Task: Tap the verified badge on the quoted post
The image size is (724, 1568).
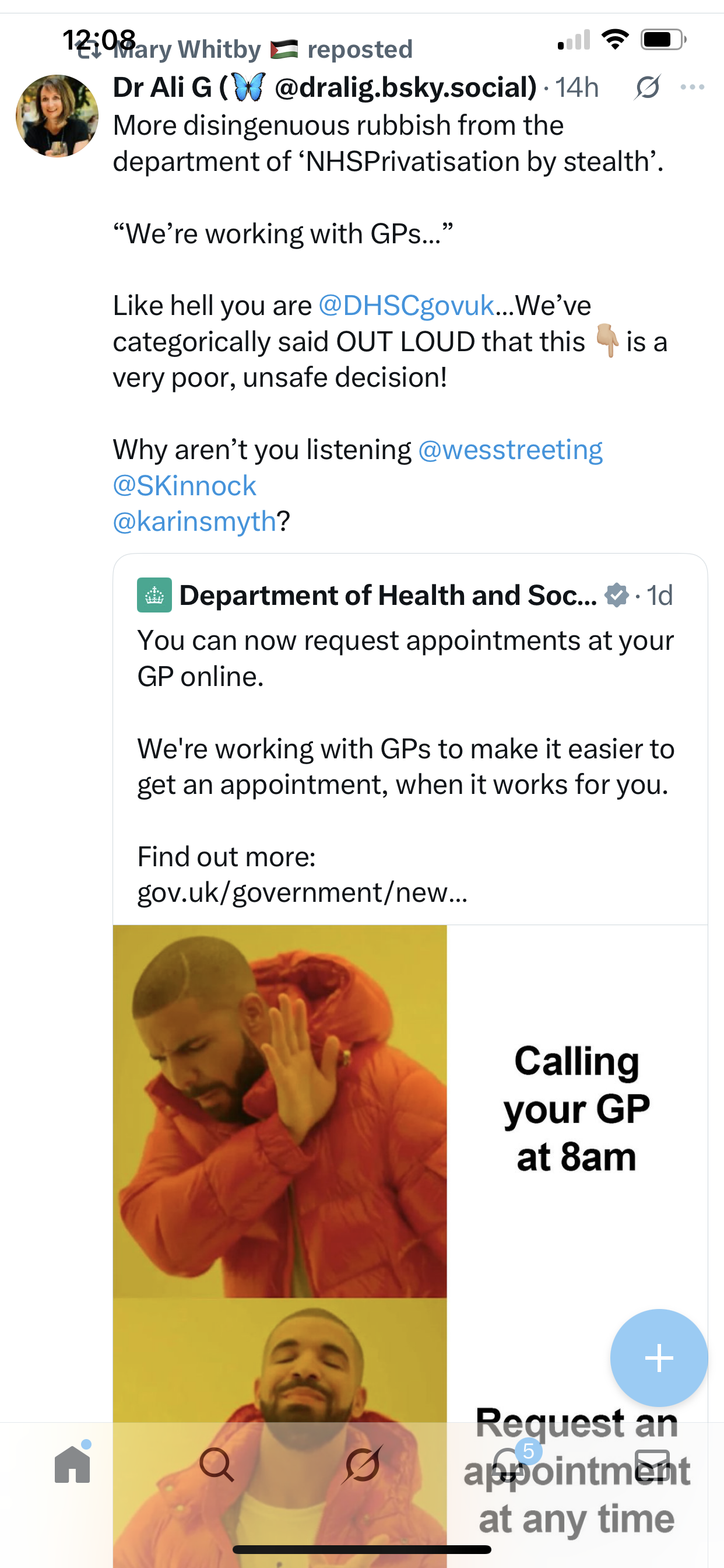Action: coord(616,594)
